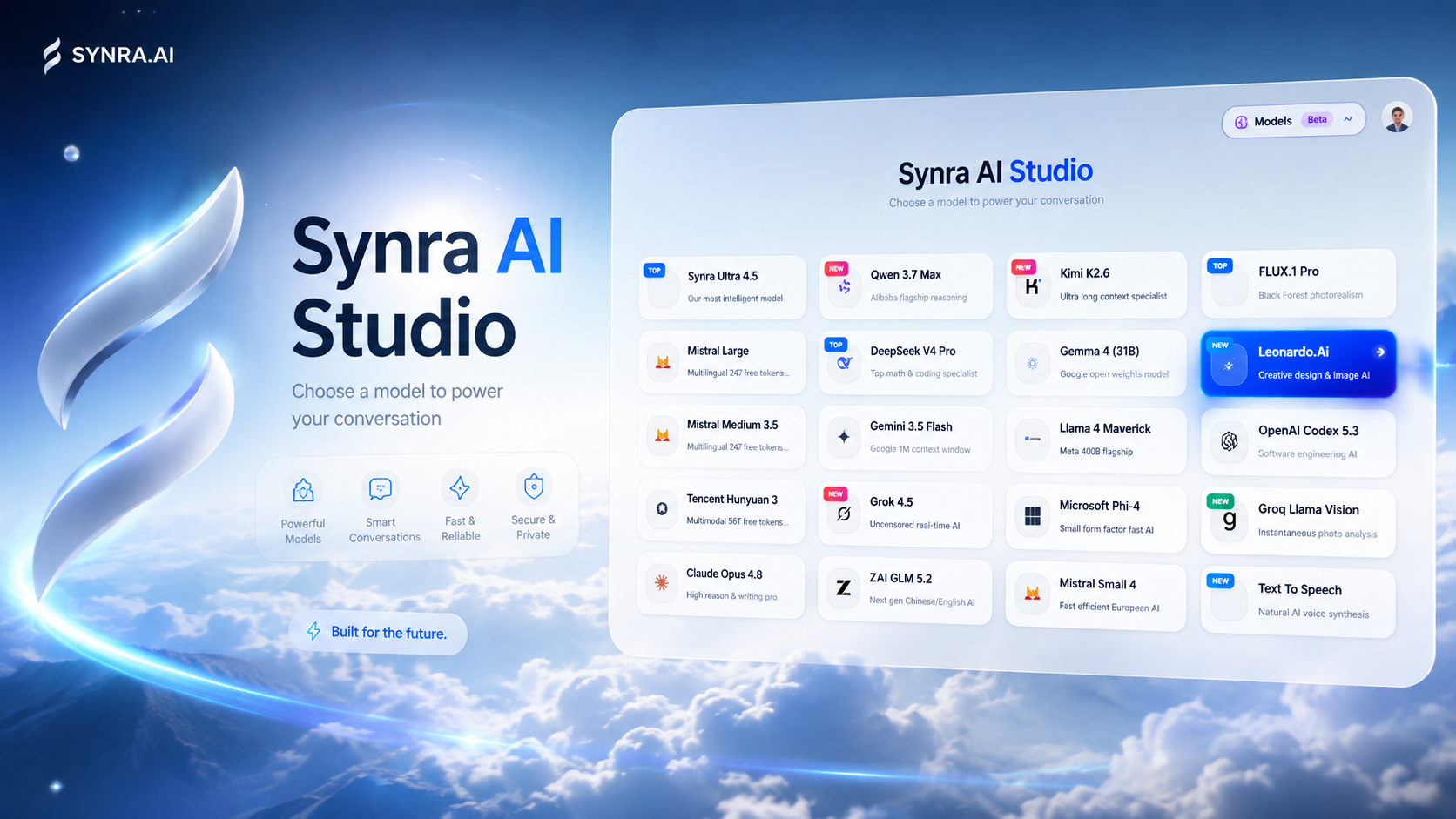Click the TOP badge on Synra Ultra 4.5
The width and height of the screenshot is (1456, 819).
coord(654,271)
